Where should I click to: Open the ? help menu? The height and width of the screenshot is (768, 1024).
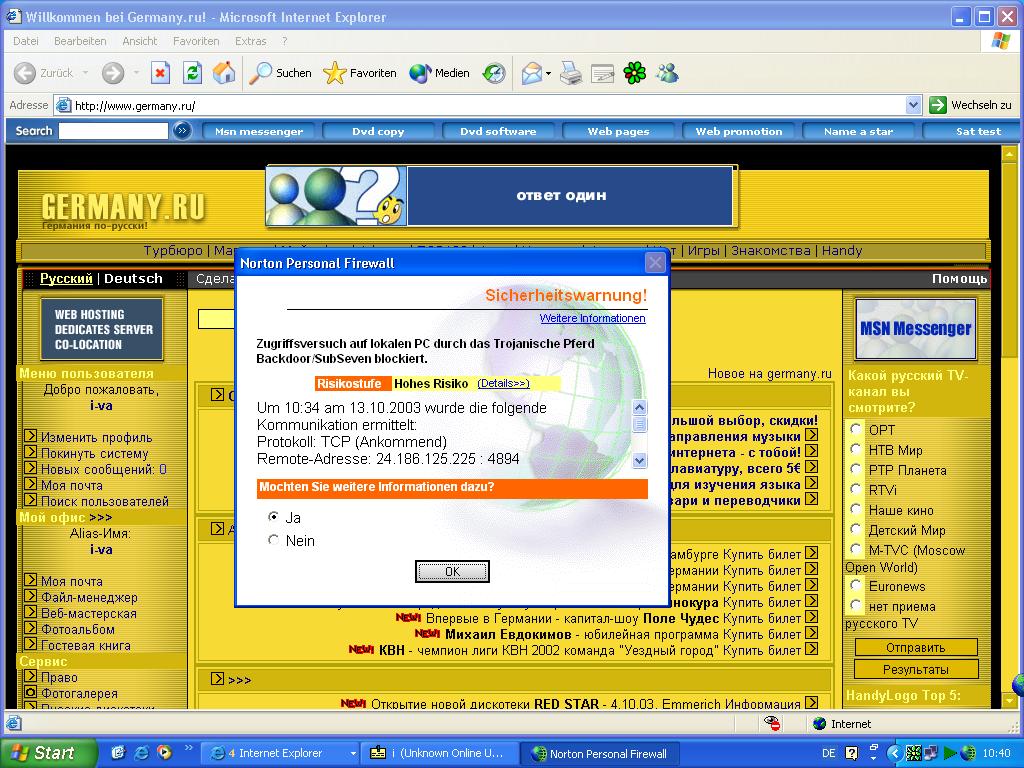(x=285, y=41)
